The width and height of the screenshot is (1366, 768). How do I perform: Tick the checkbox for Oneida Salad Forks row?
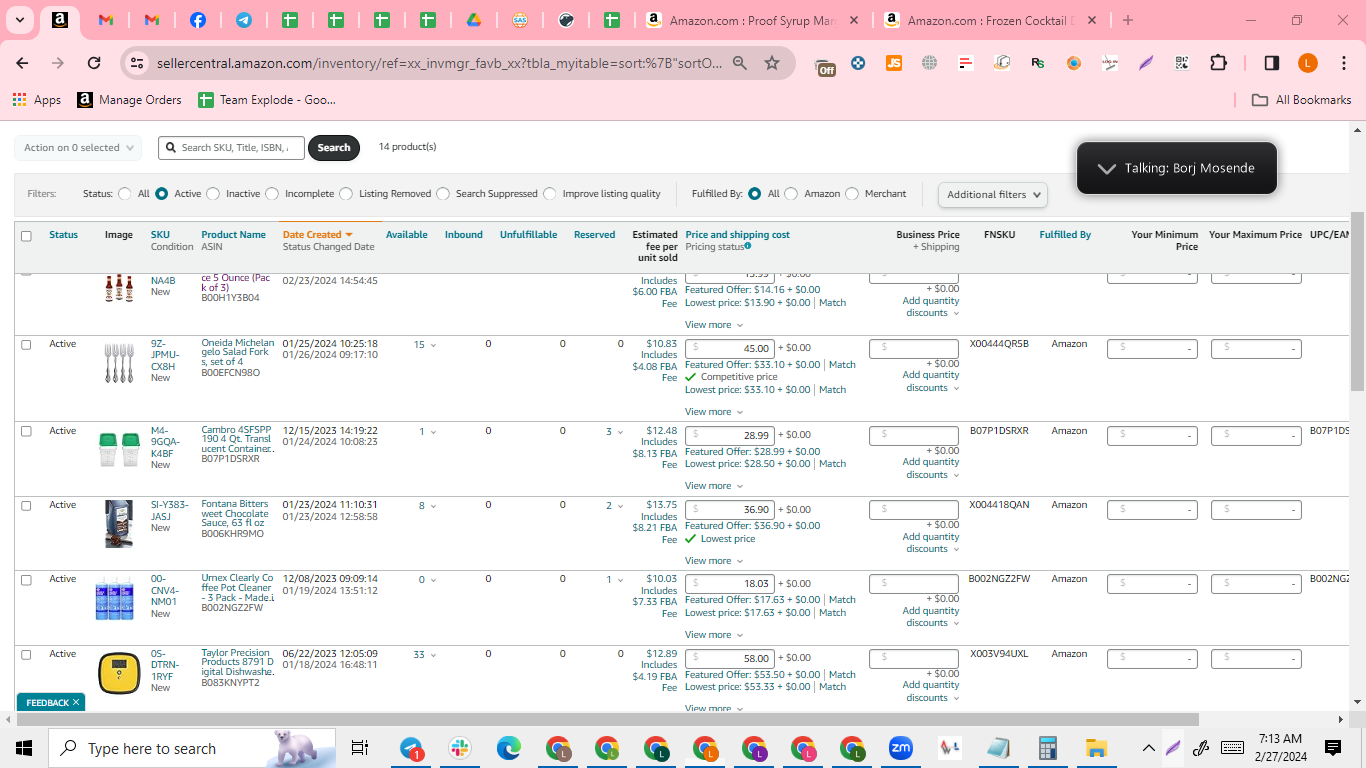pos(27,345)
